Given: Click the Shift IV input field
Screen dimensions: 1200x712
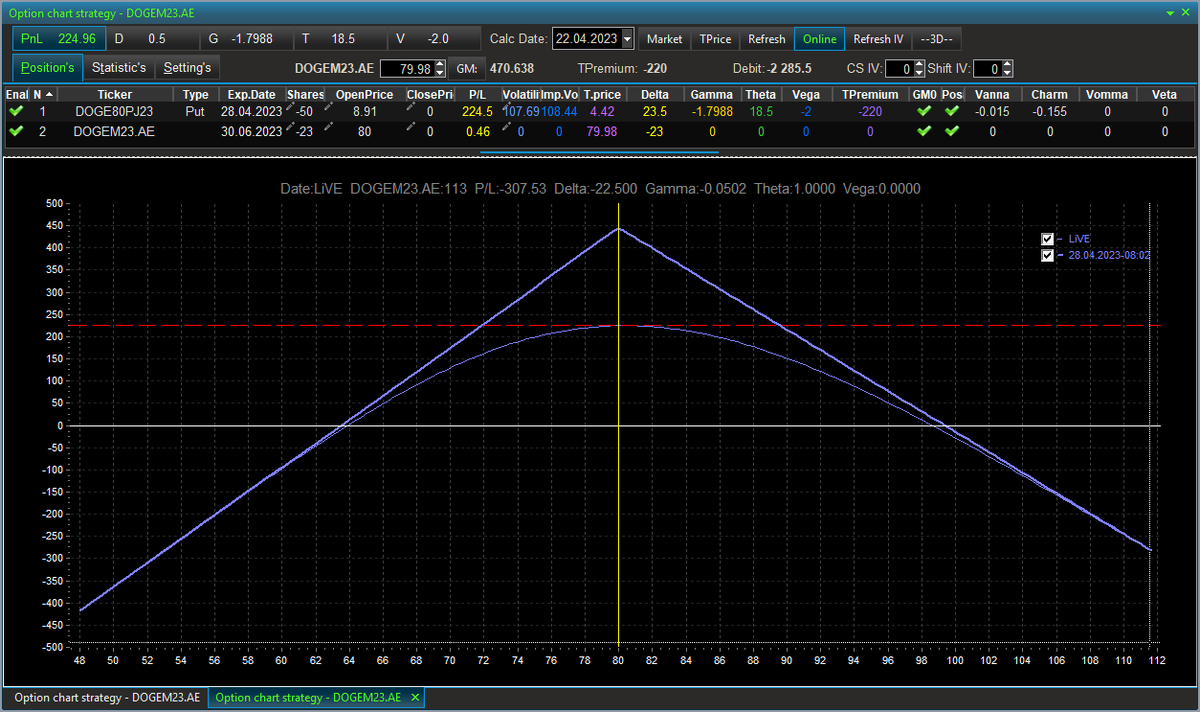Looking at the screenshot, I should pos(987,69).
